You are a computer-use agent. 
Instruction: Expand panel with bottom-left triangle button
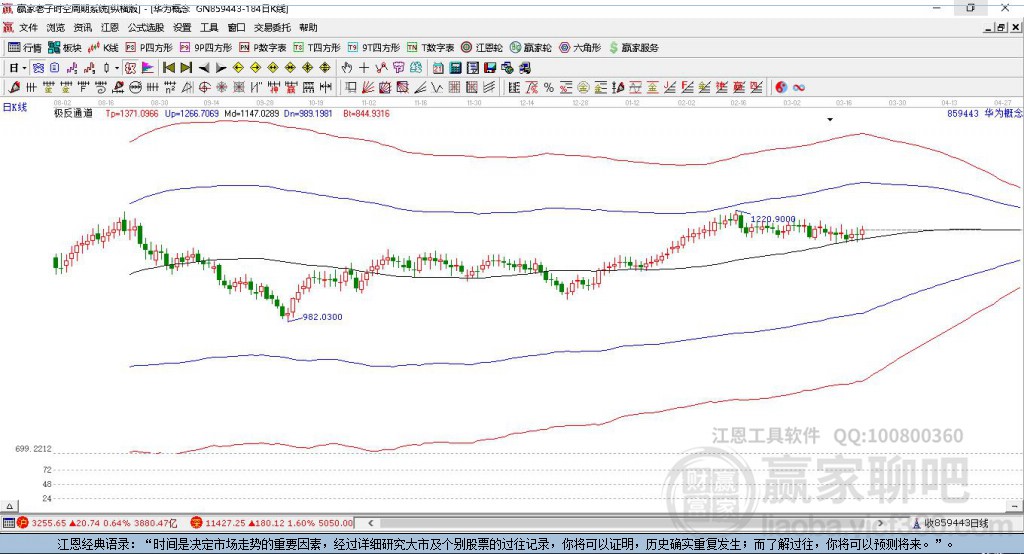(x=9, y=506)
